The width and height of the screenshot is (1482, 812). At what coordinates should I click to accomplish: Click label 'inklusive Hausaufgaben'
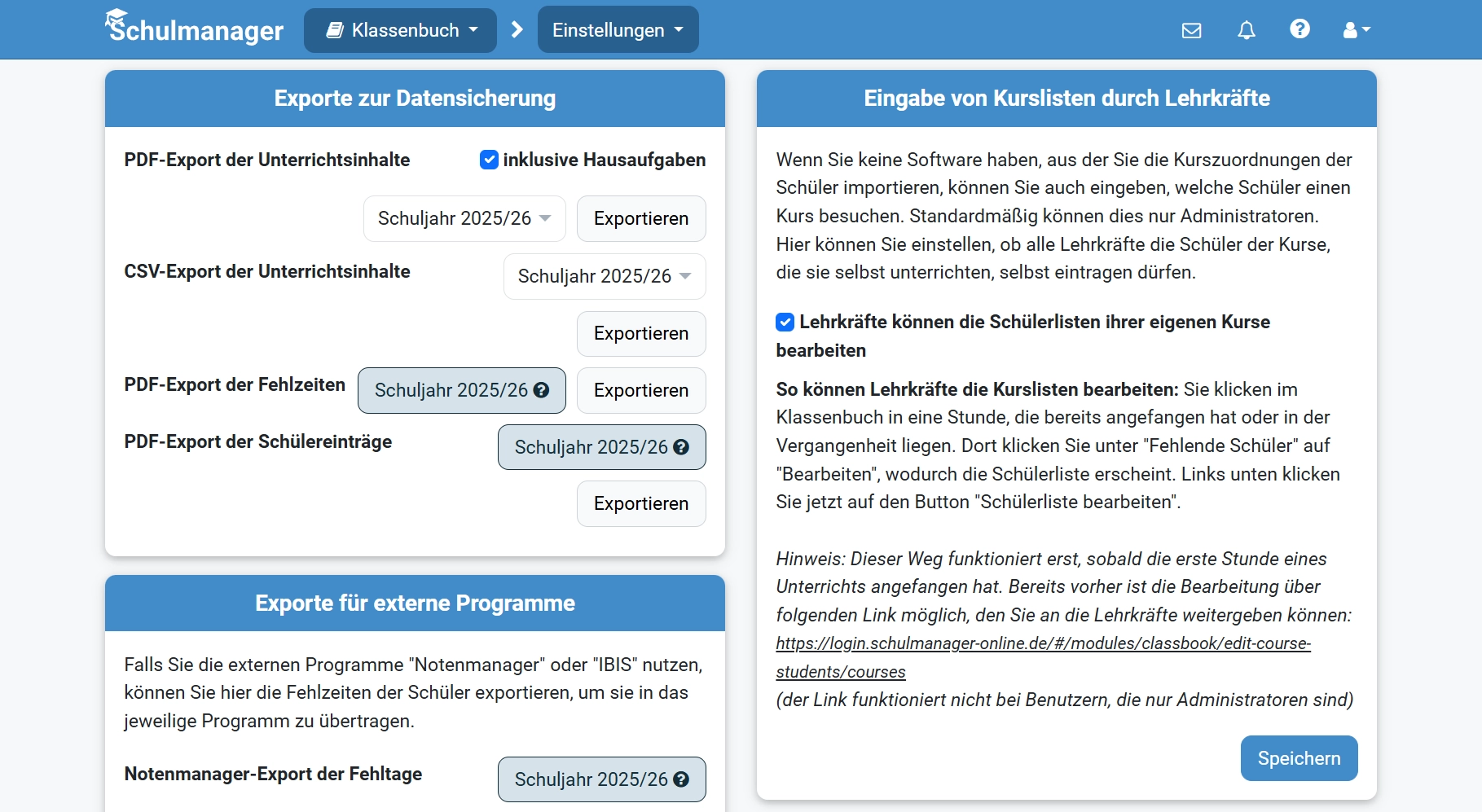point(605,160)
